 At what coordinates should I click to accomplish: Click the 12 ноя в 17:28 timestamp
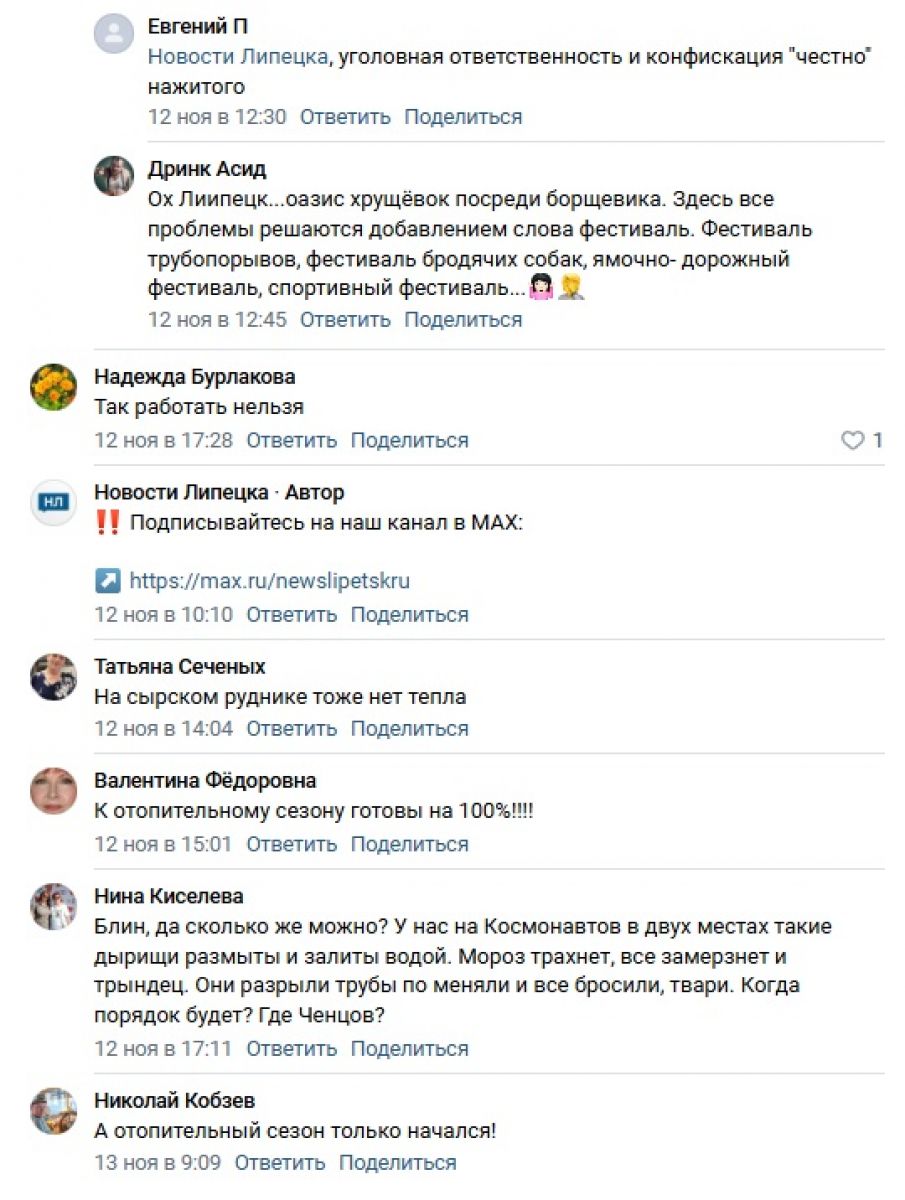(x=163, y=440)
